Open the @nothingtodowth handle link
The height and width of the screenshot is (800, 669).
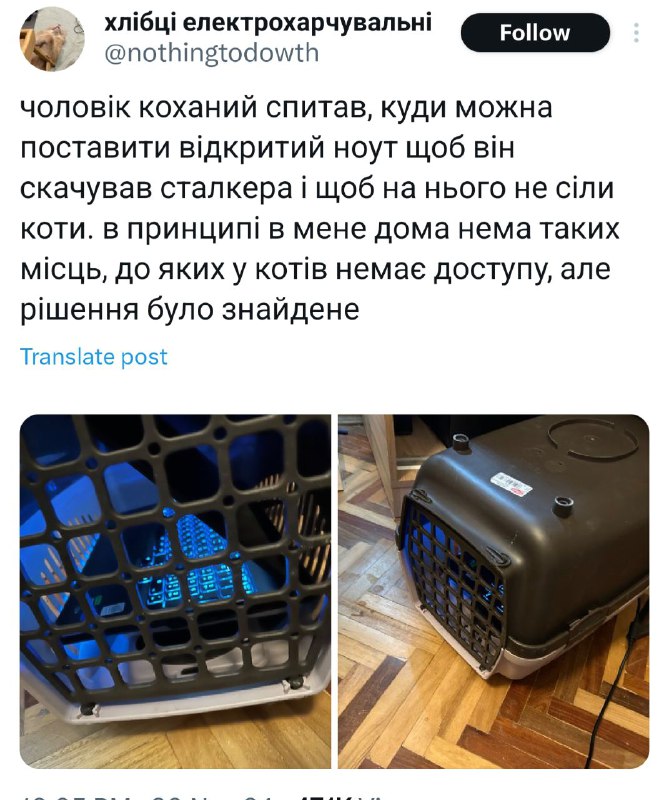(212, 53)
